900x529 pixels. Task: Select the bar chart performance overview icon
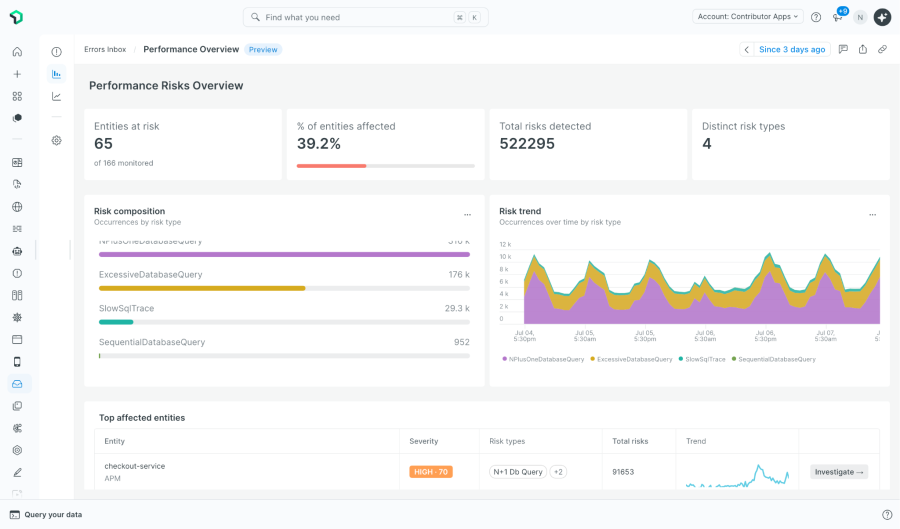tap(56, 74)
